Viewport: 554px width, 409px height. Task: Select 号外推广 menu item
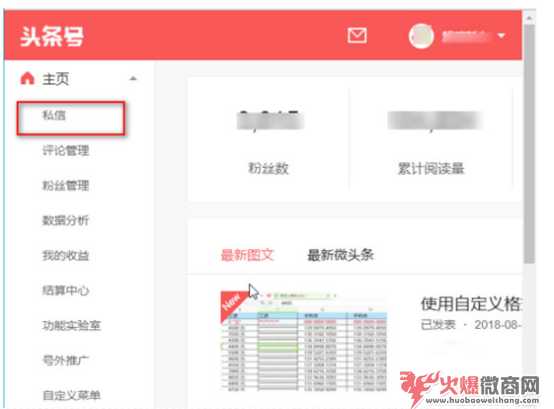(x=66, y=361)
